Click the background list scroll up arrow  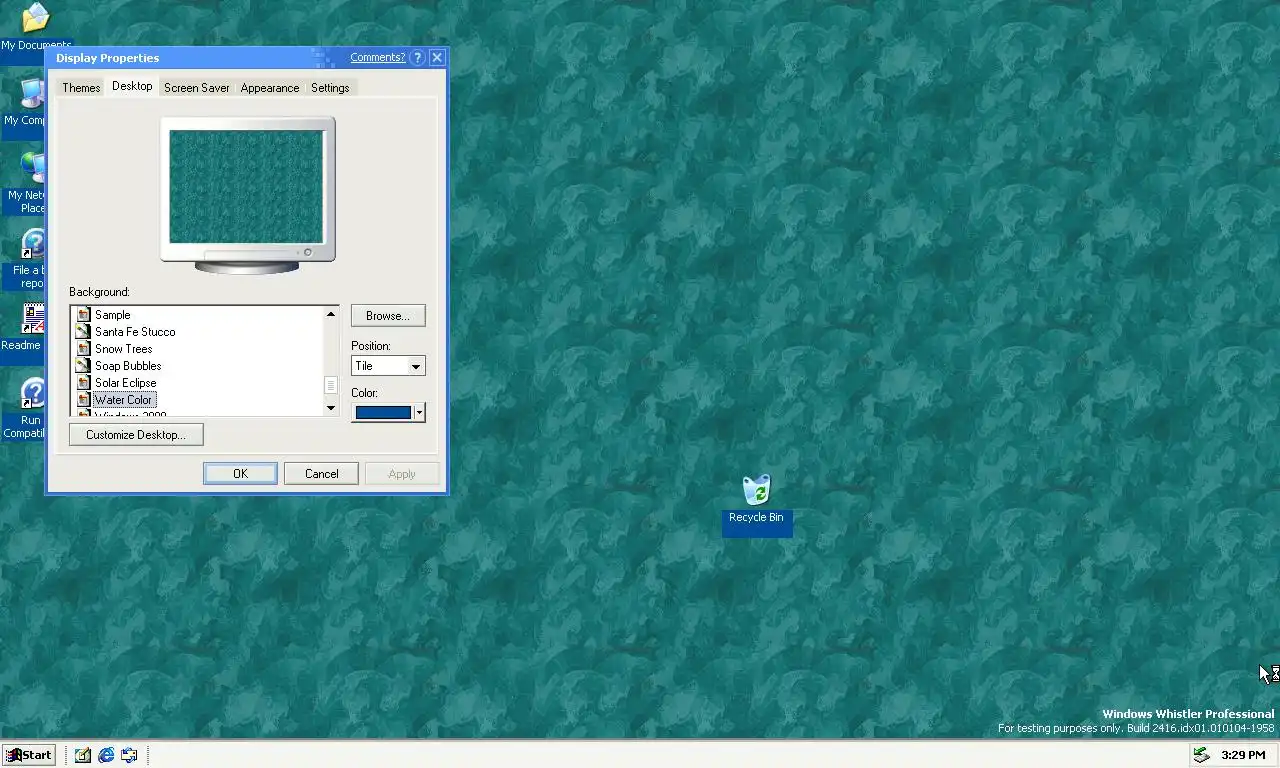click(x=331, y=314)
